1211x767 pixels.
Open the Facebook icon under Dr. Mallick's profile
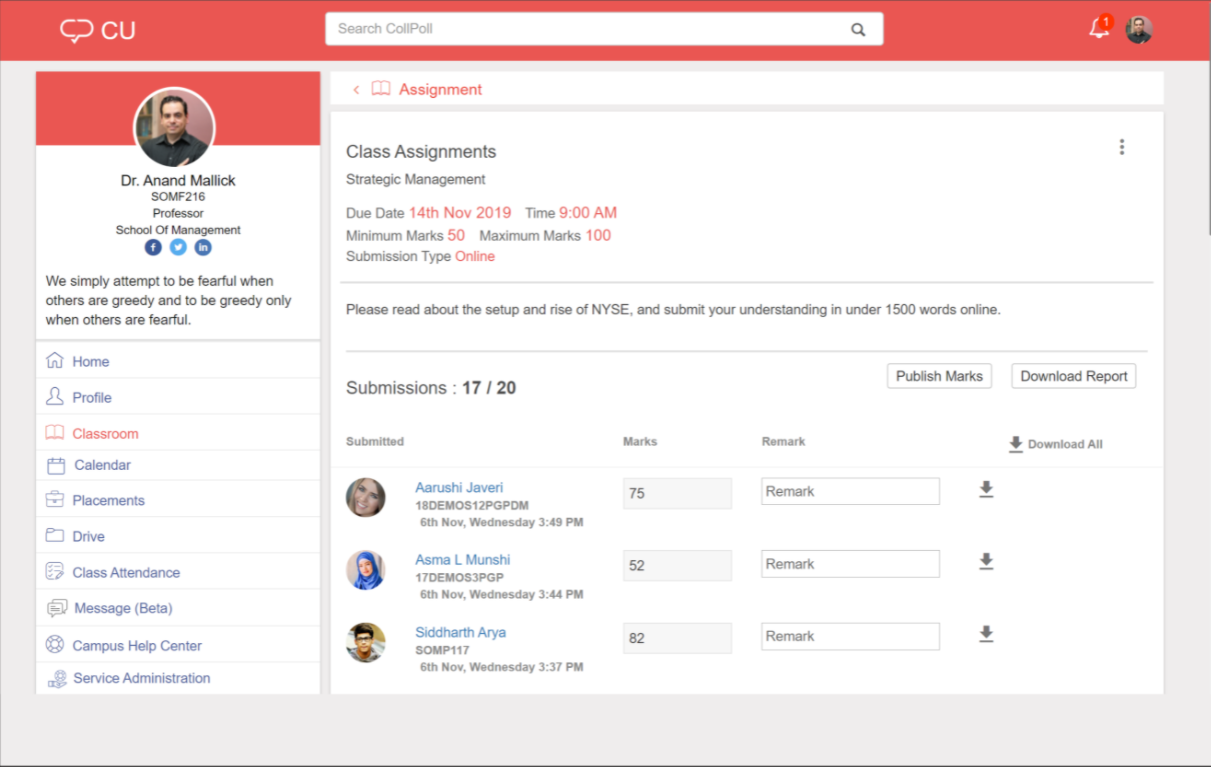pos(152,247)
